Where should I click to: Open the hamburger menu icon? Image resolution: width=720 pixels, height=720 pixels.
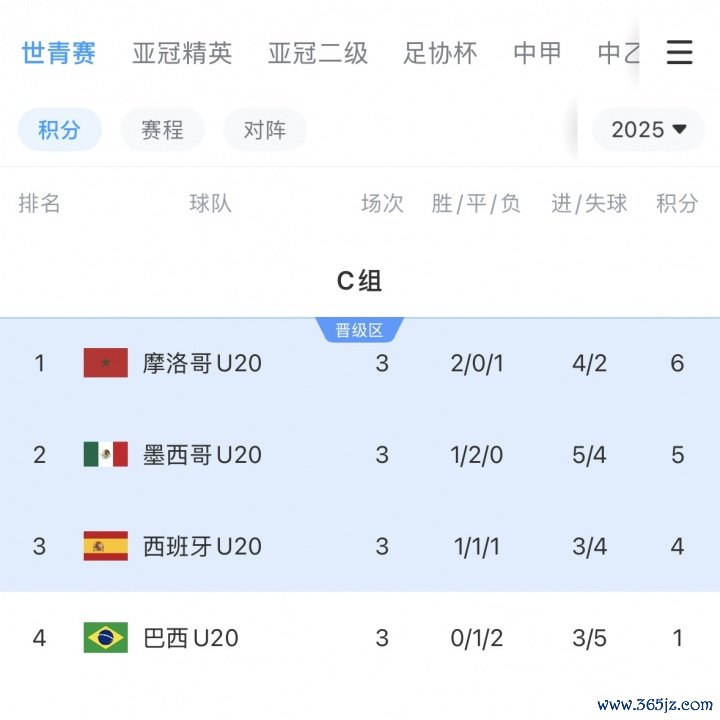coord(679,52)
